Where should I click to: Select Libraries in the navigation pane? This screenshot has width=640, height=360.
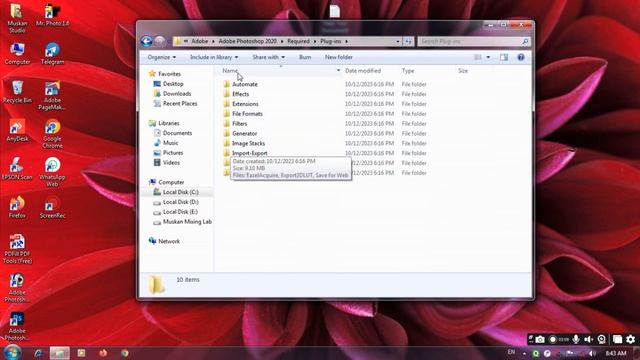[169, 123]
